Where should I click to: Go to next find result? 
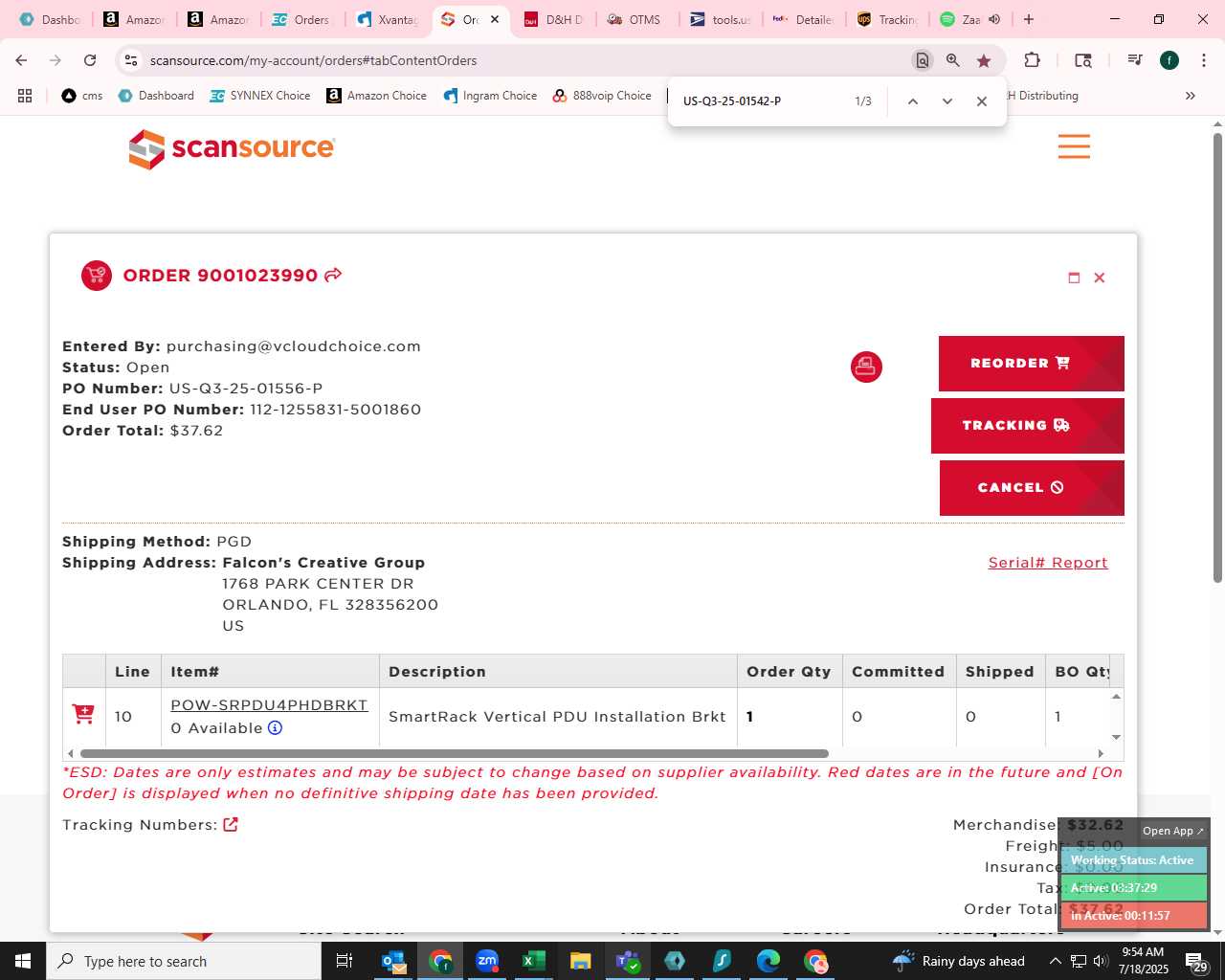(x=947, y=101)
